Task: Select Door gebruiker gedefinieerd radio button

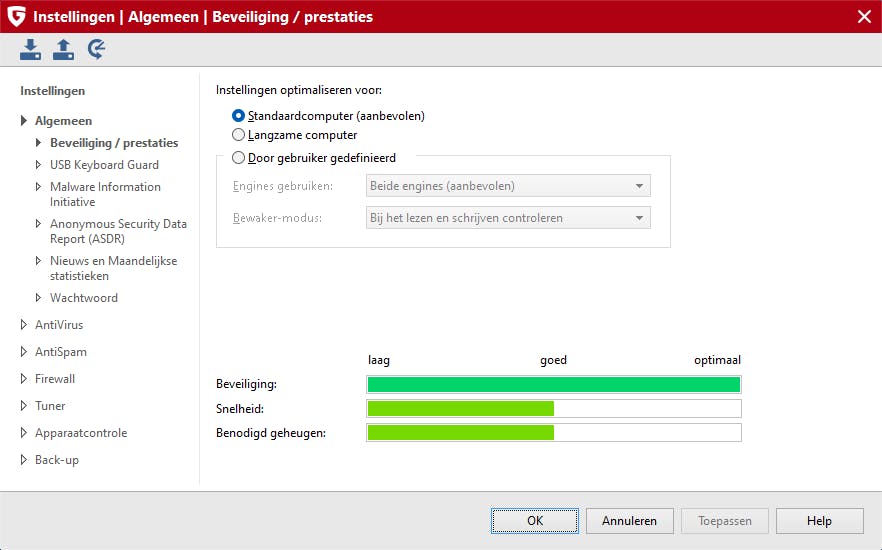Action: point(238,158)
